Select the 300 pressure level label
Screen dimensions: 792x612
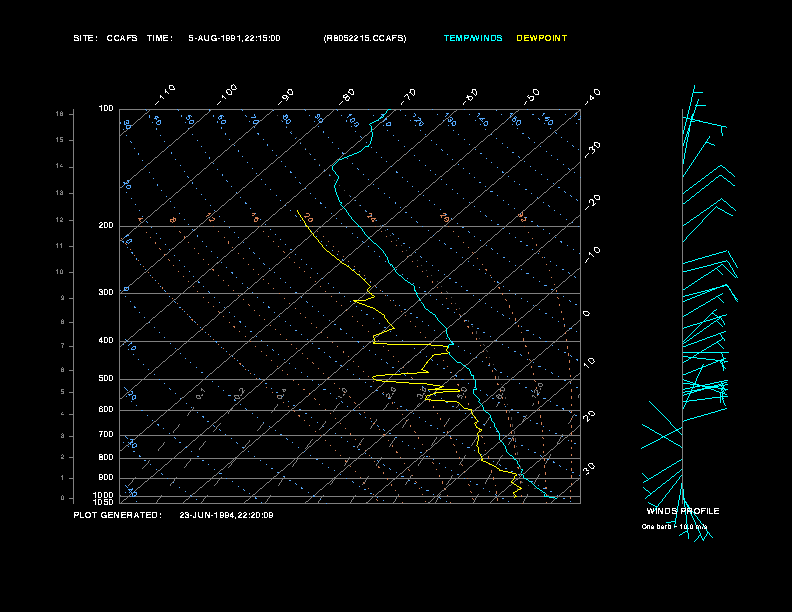pyautogui.click(x=106, y=292)
